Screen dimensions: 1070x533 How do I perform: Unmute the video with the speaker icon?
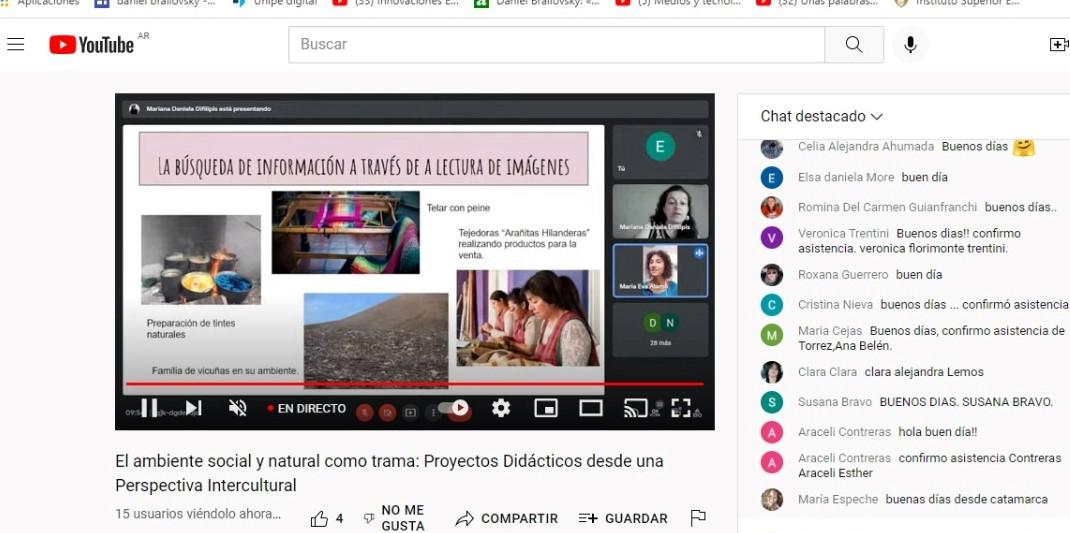[238, 408]
